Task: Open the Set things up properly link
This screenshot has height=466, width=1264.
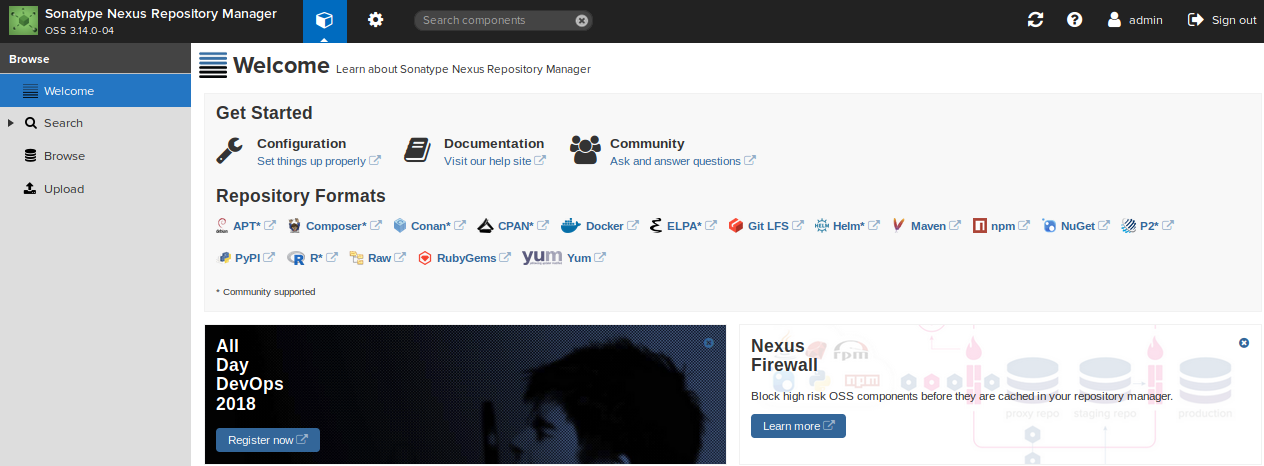Action: 318,161
